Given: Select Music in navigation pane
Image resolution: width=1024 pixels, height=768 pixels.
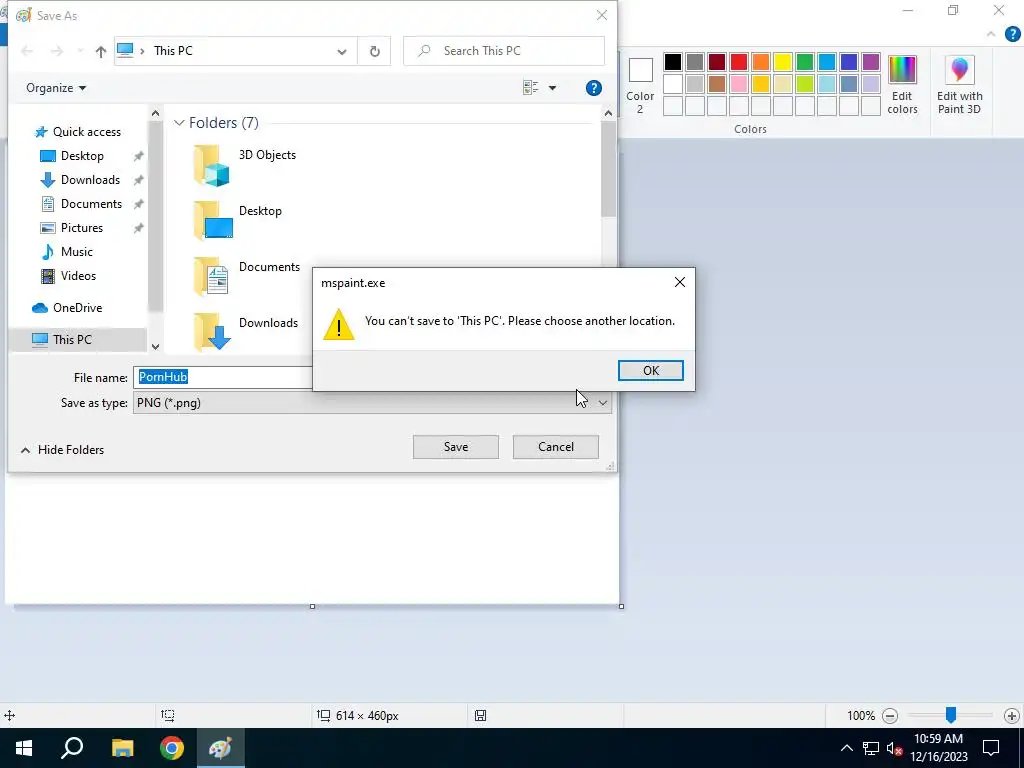Looking at the screenshot, I should pyautogui.click(x=67, y=252).
